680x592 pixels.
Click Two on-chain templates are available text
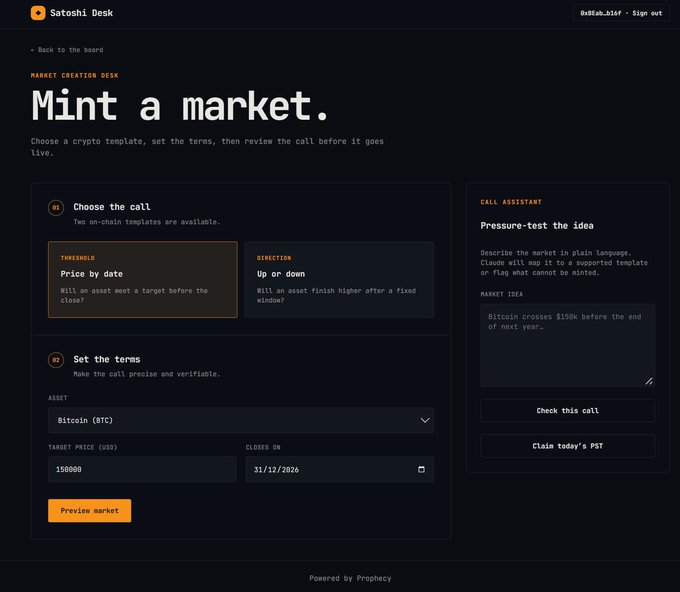point(147,222)
